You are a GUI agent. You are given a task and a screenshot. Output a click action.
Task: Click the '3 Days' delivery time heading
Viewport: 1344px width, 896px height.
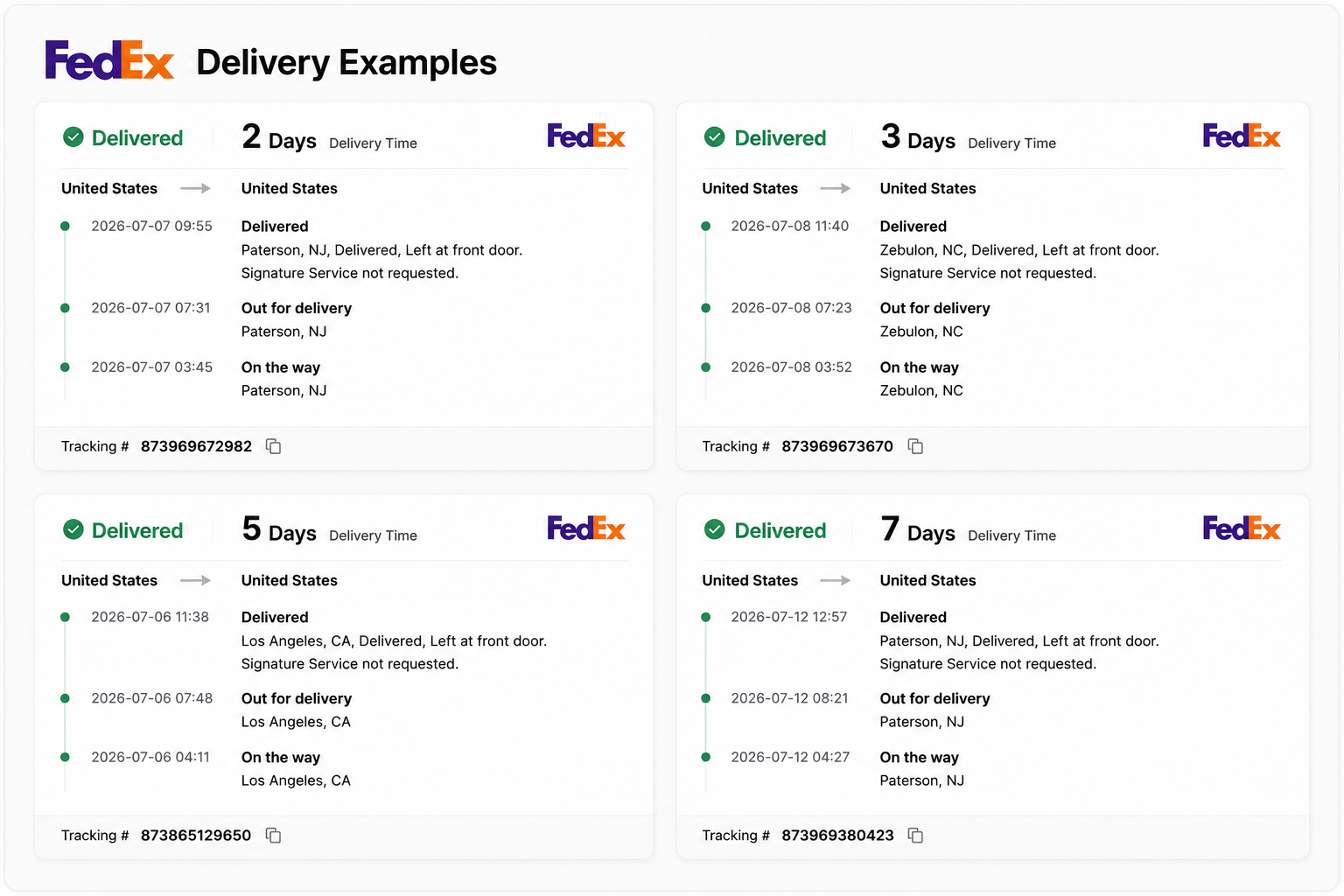click(x=918, y=137)
